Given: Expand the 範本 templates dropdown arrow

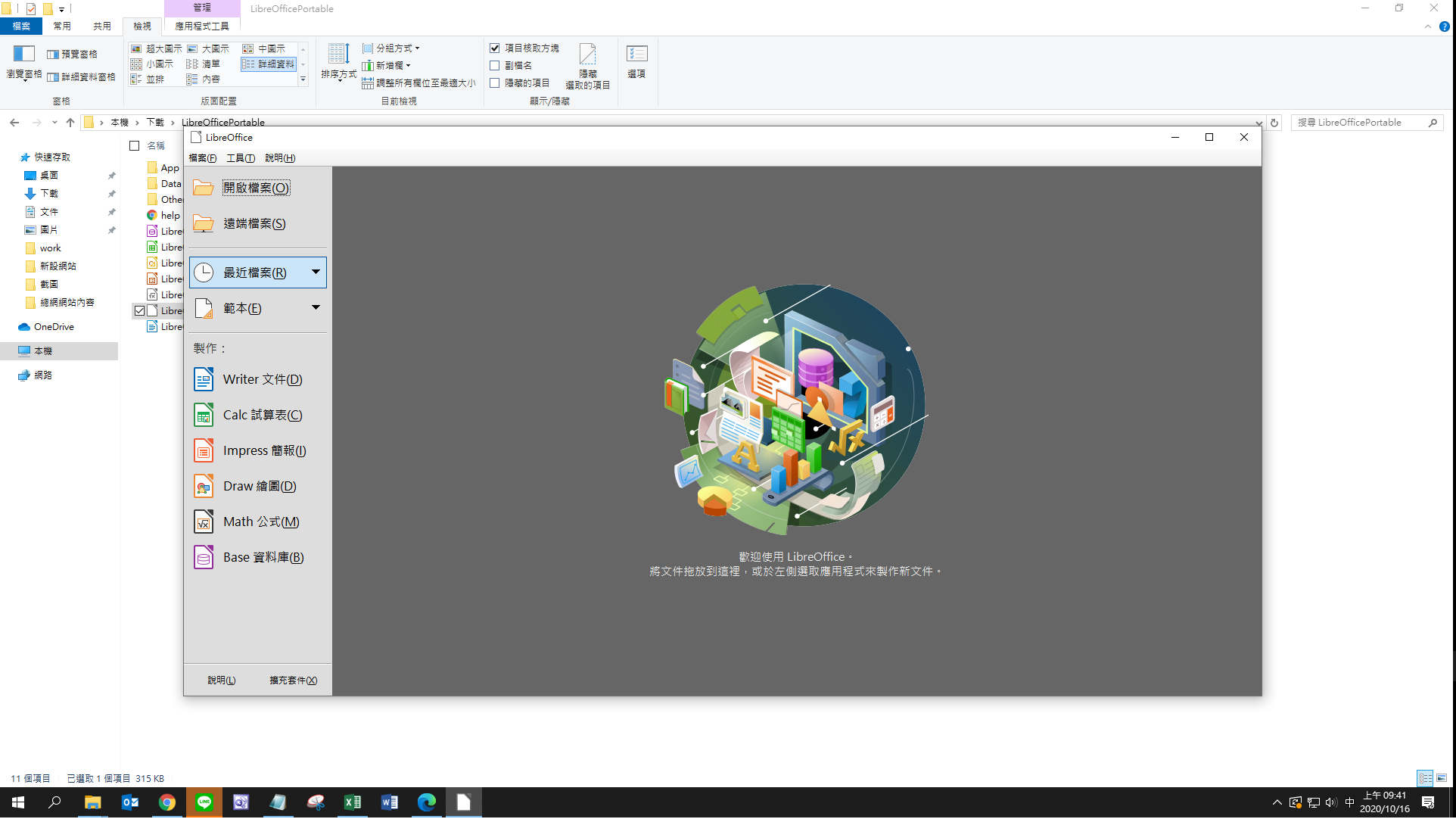Looking at the screenshot, I should point(316,307).
